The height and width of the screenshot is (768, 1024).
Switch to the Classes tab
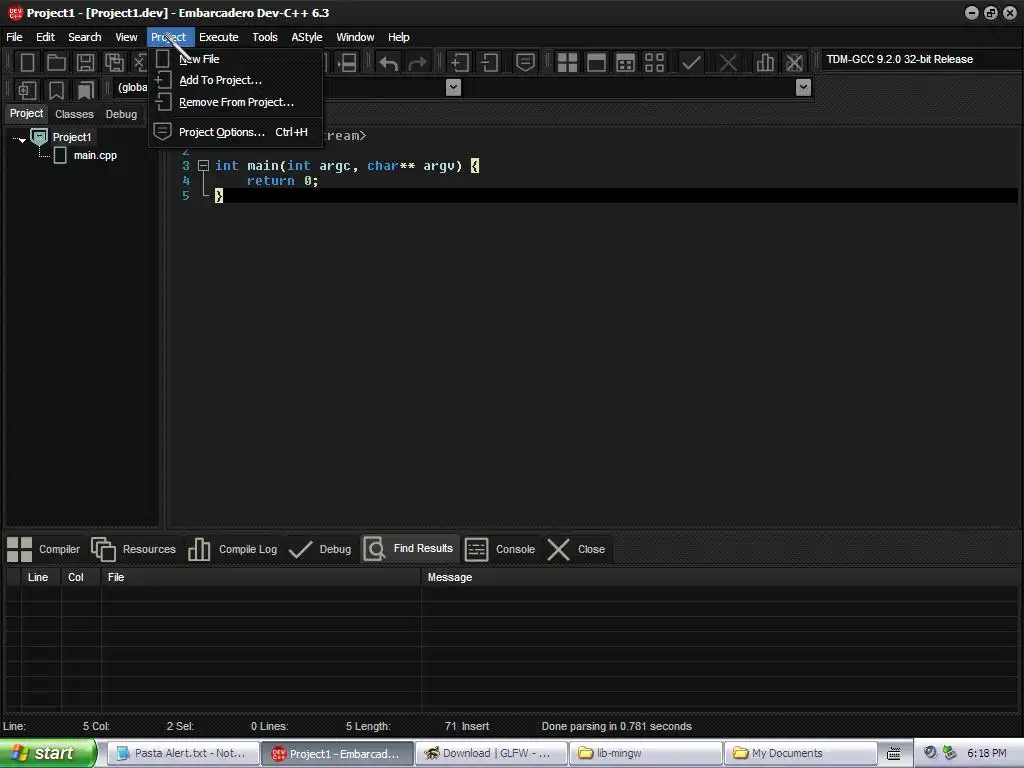click(x=74, y=114)
